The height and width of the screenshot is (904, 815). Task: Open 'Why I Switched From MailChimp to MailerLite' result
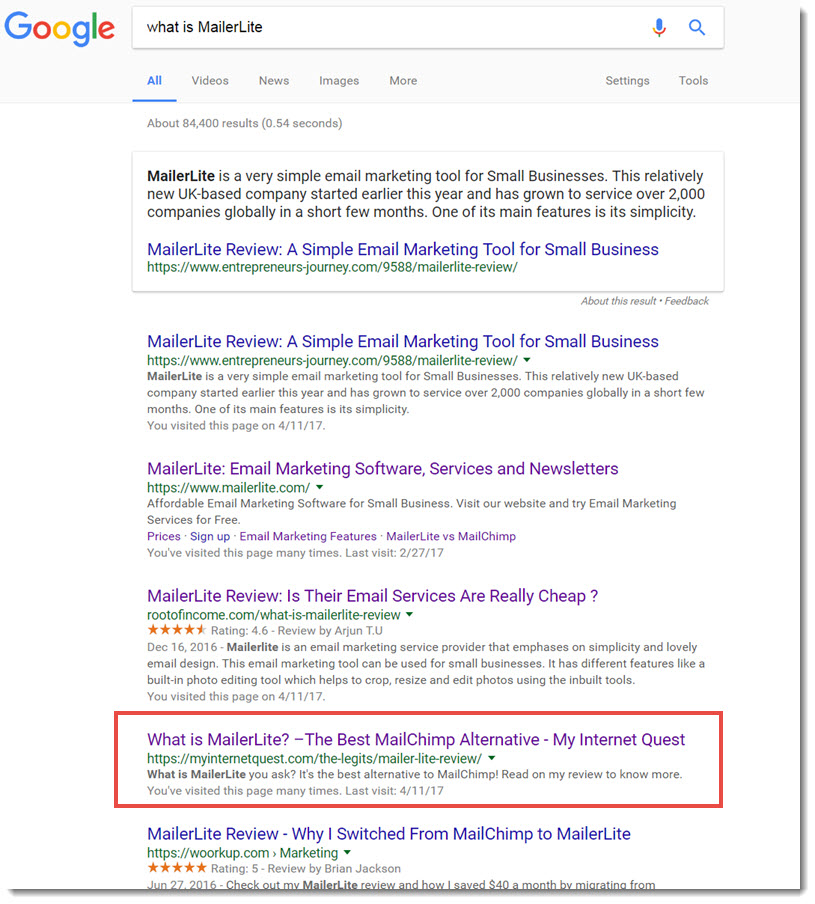point(388,834)
